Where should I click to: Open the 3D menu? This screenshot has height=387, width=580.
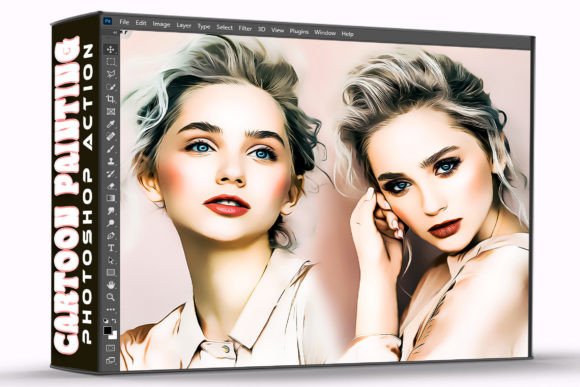click(262, 29)
